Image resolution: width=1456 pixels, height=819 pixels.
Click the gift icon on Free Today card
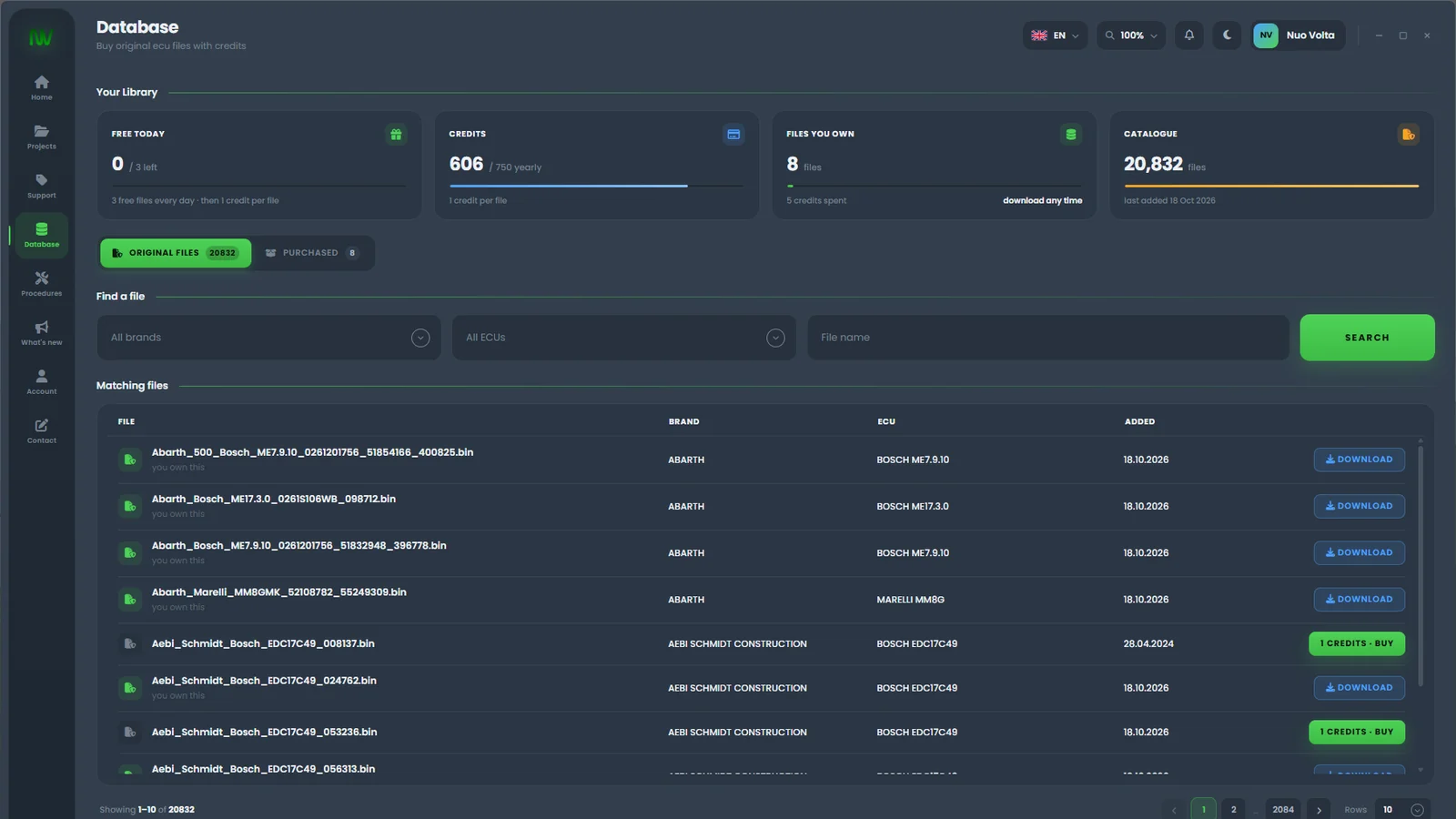coord(396,135)
